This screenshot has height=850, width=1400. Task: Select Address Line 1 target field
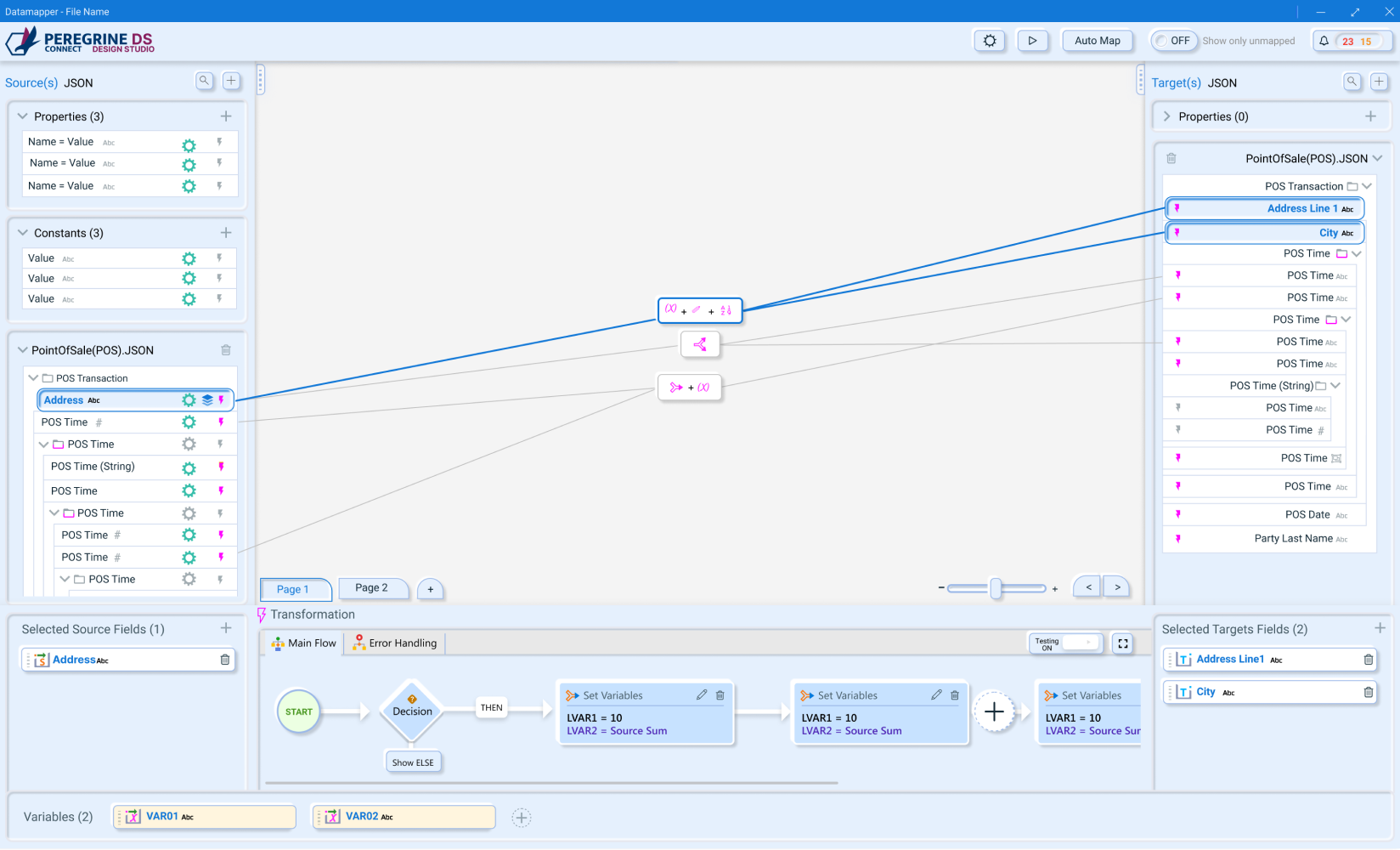1265,208
